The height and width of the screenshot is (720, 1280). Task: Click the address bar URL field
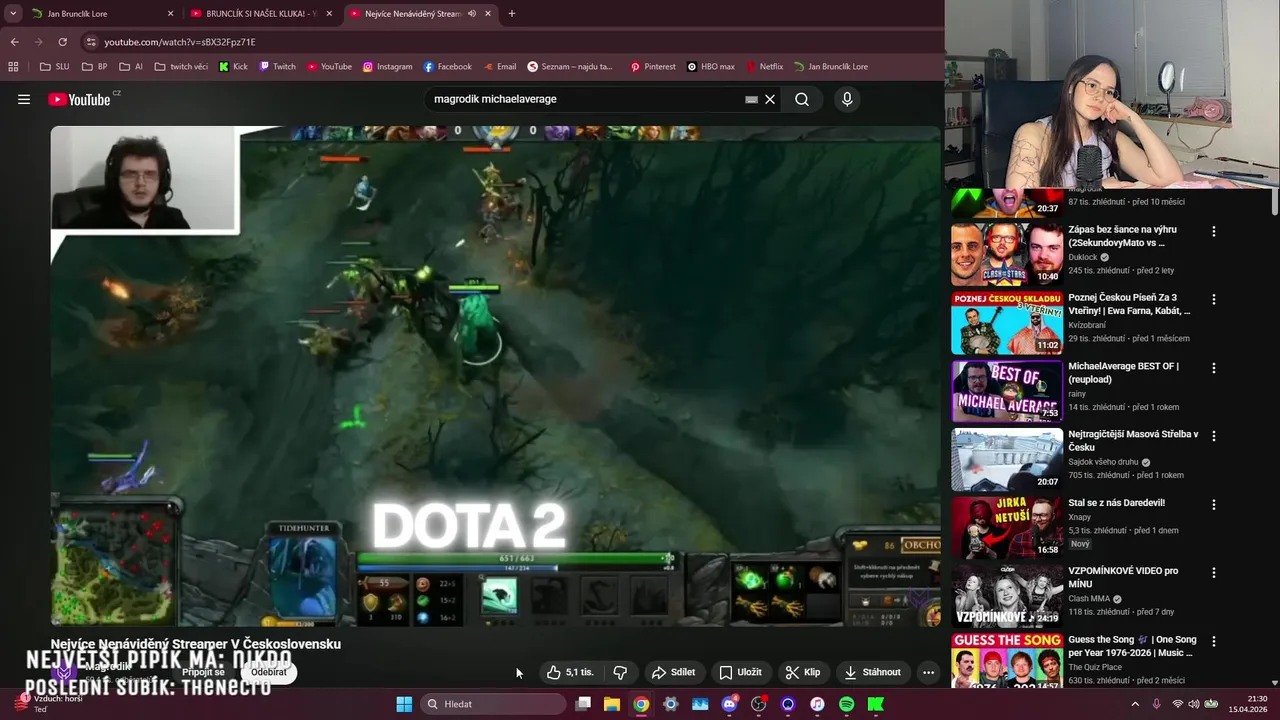[510, 42]
